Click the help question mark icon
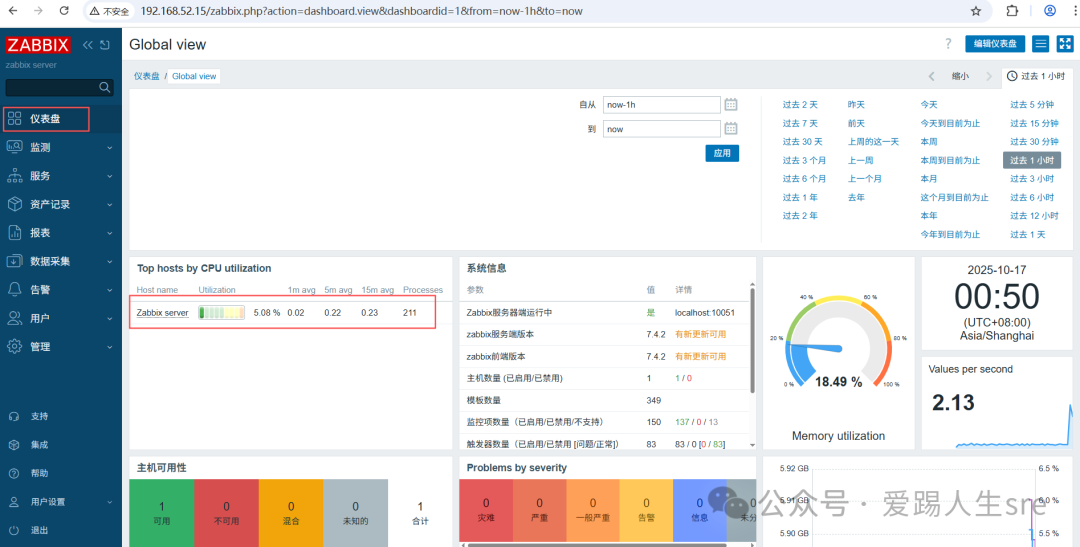1080x547 pixels. pyautogui.click(x=948, y=44)
